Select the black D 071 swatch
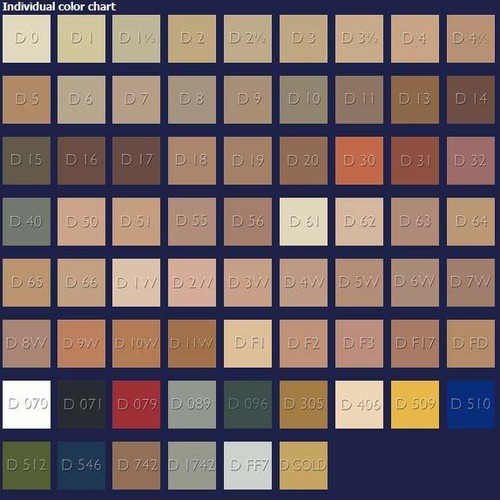 coord(81,405)
